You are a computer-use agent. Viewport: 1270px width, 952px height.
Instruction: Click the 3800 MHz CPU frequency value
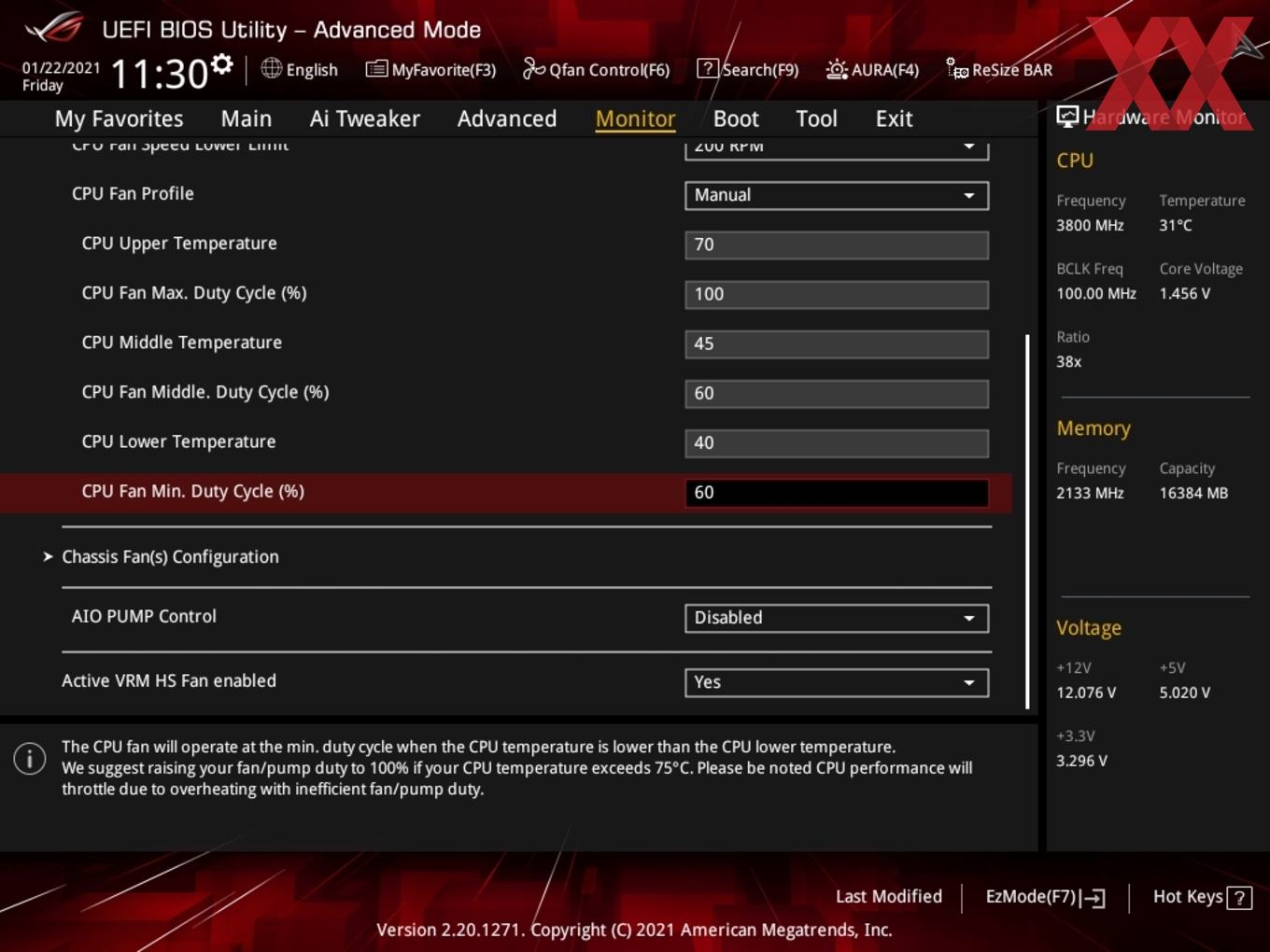coord(1090,225)
